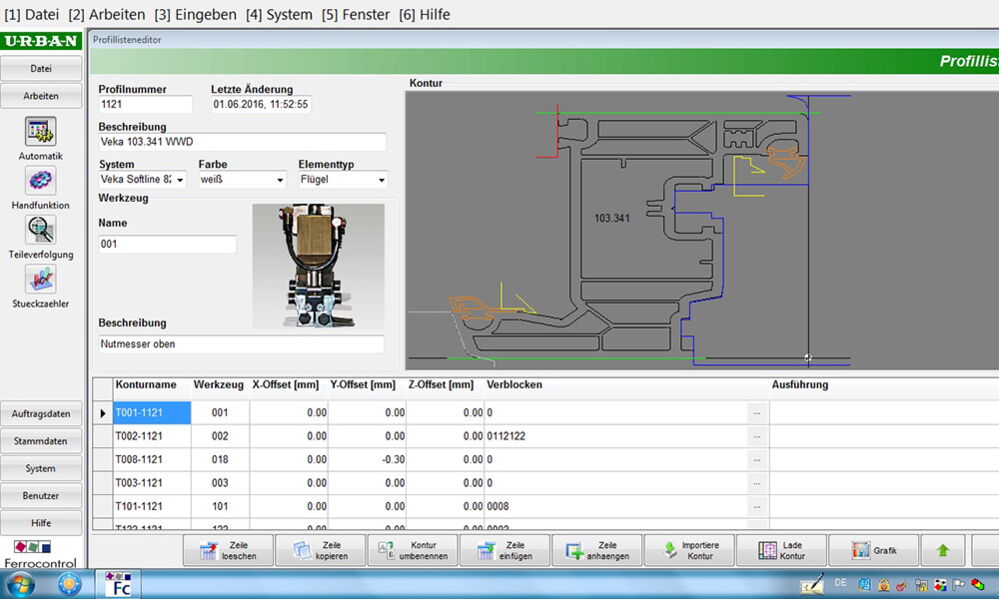Image resolution: width=999 pixels, height=599 pixels.
Task: Click the Handfunktion gear icon
Action: coord(40,181)
